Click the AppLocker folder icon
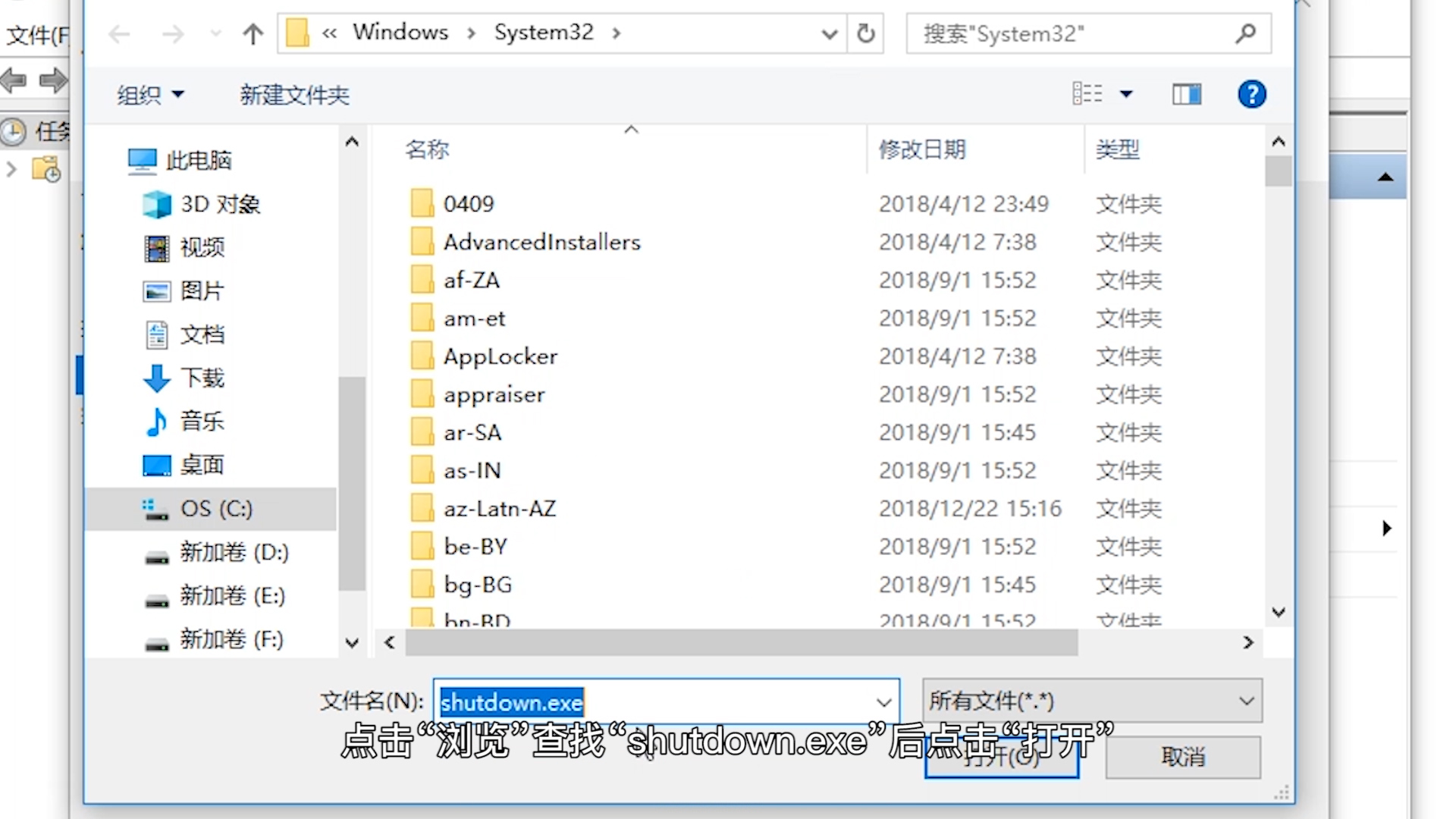This screenshot has height=819, width=1456. 422,356
